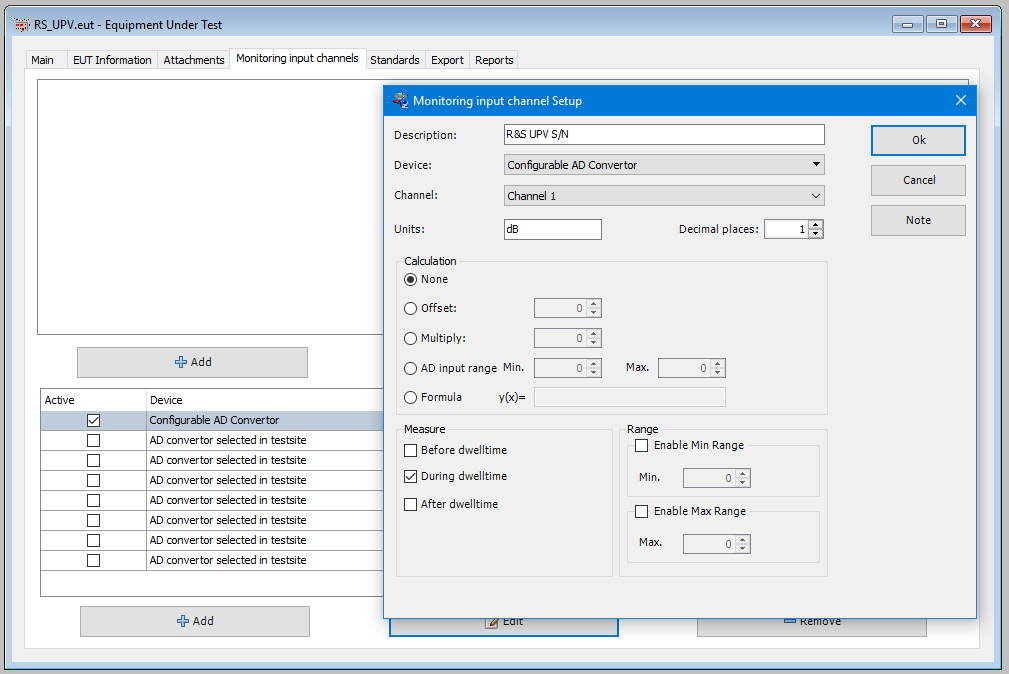1009x674 pixels.
Task: Click the Note button
Action: point(918,220)
